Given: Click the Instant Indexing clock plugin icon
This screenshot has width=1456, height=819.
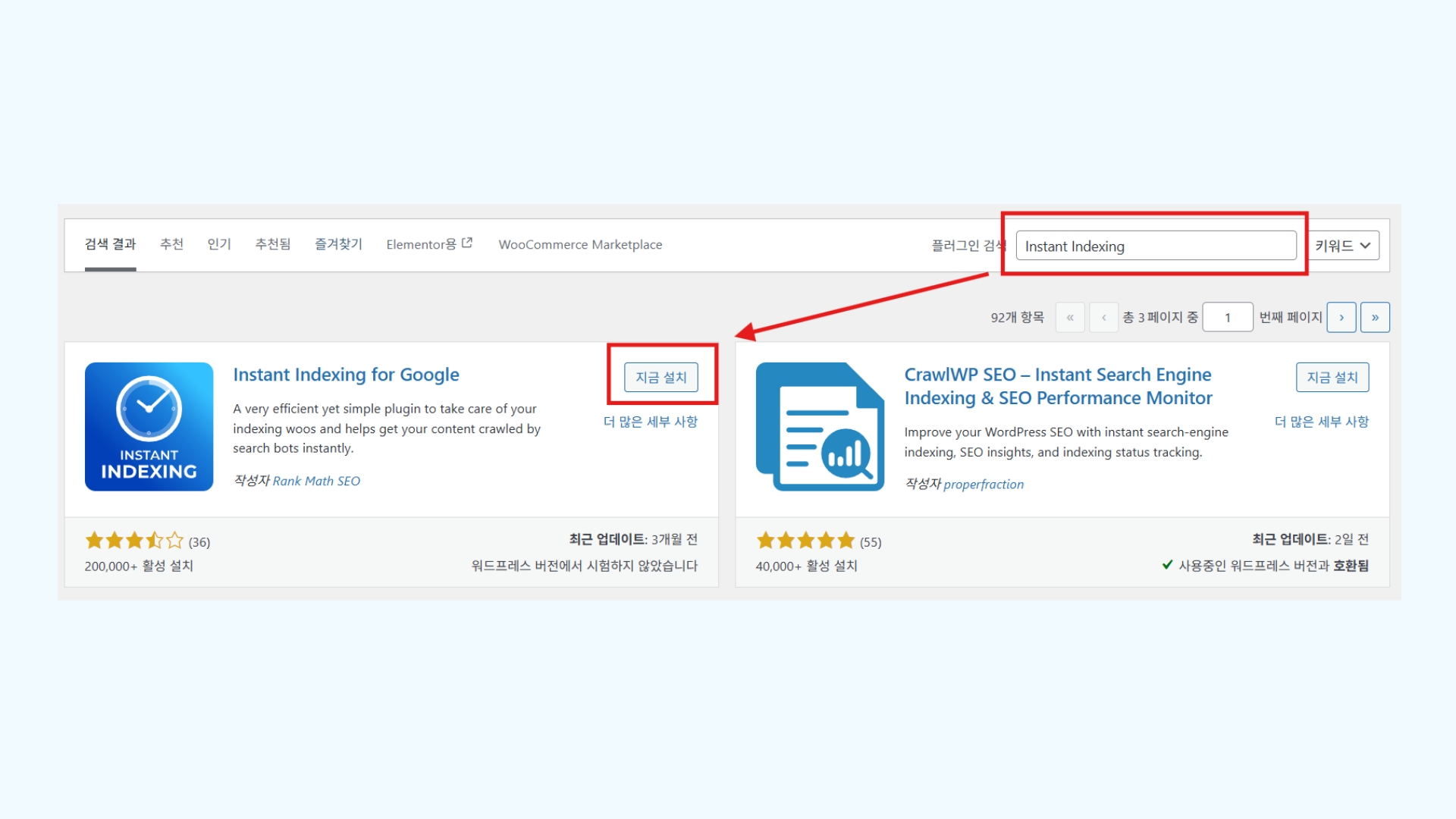Looking at the screenshot, I should point(149,426).
